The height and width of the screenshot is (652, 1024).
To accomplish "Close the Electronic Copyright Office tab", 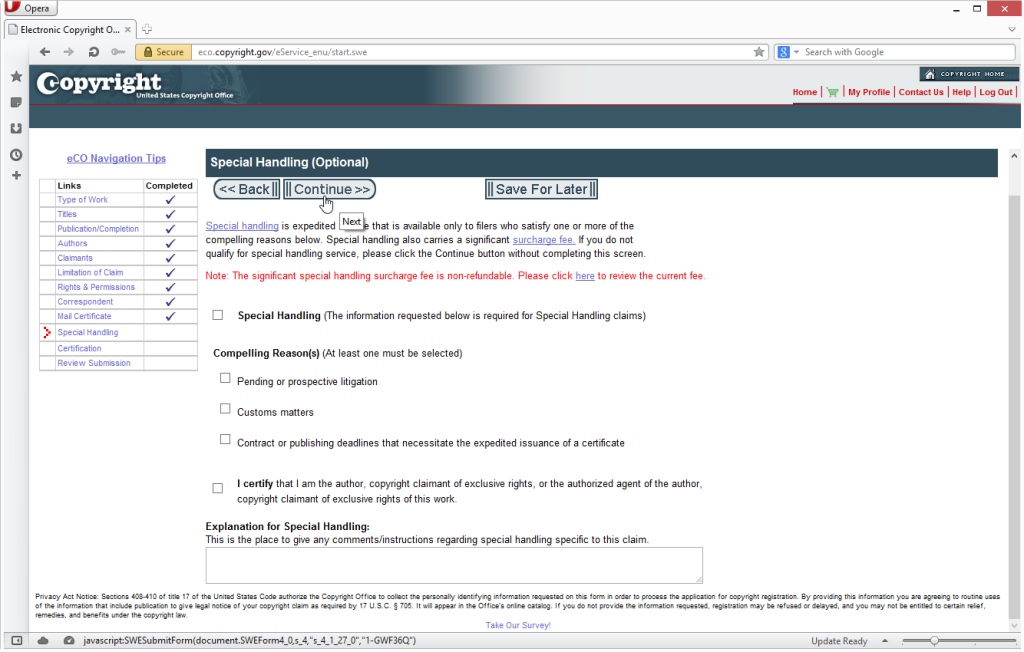I will coord(128,29).
